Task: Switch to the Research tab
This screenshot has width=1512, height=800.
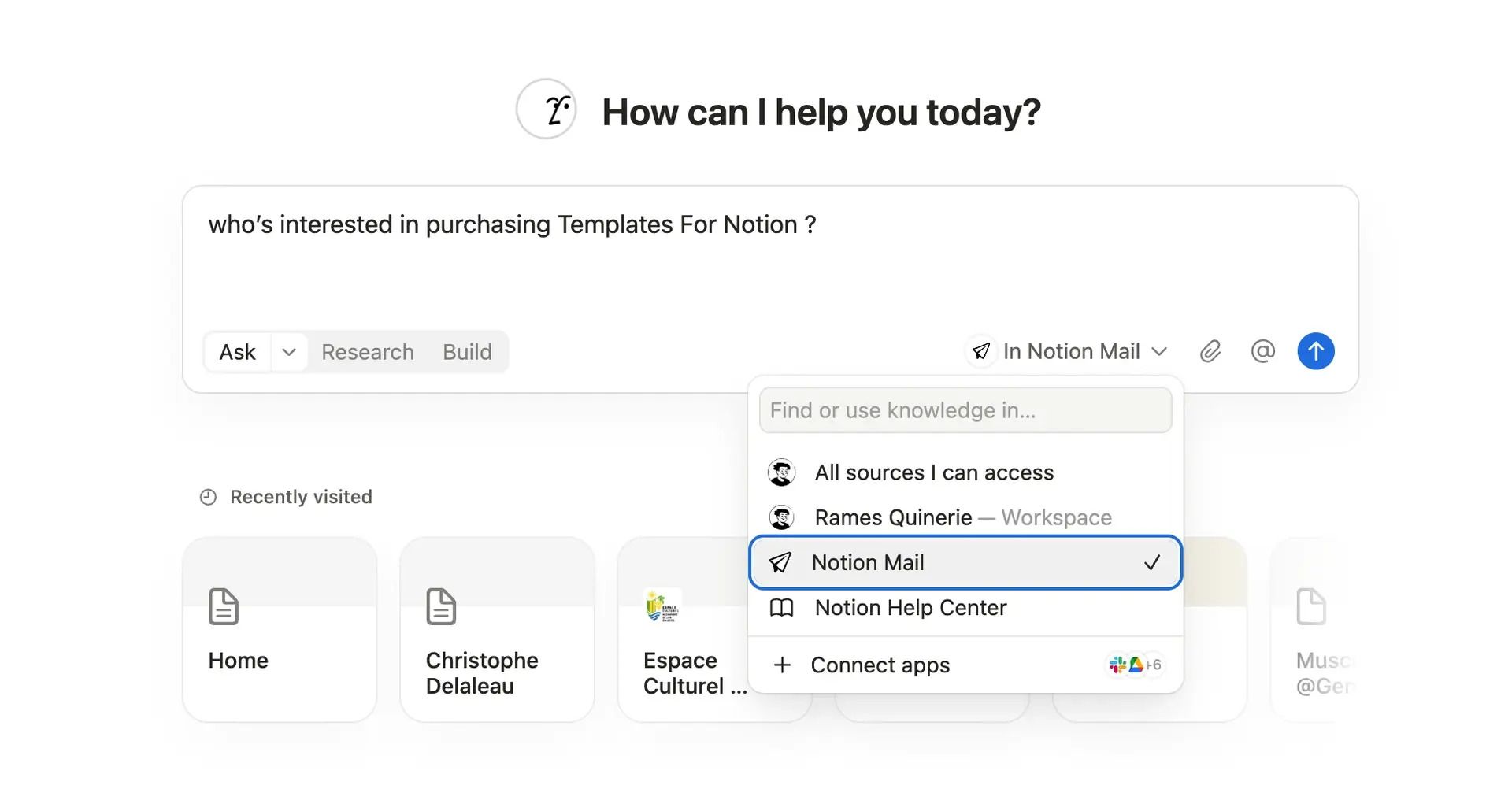Action: pos(367,352)
